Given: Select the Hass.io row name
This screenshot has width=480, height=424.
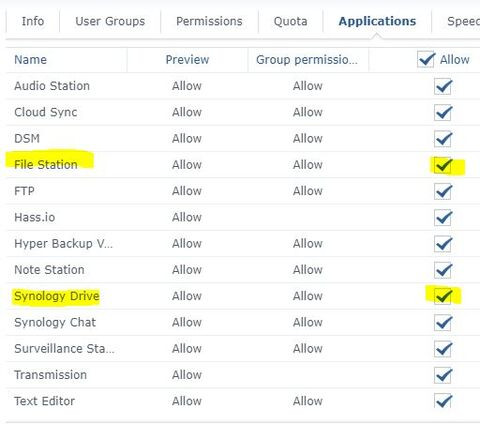Looking at the screenshot, I should 35,217.
